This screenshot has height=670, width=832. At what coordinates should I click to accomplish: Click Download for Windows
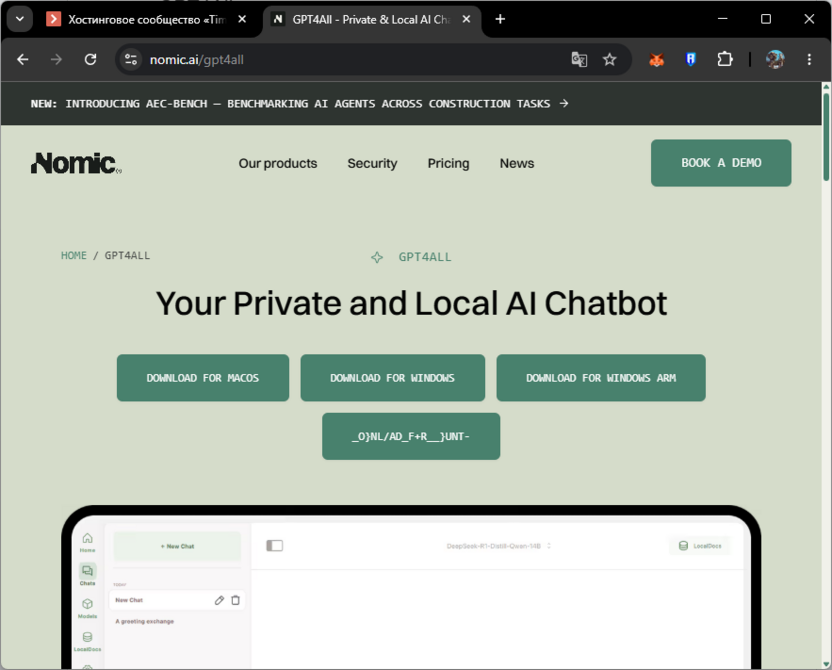[x=392, y=378]
